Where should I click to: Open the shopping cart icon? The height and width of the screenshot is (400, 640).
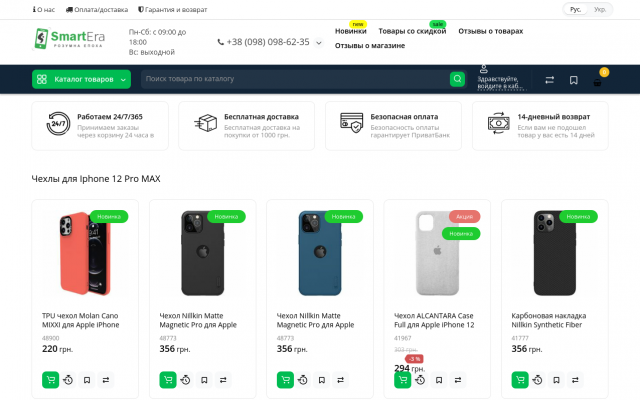(597, 82)
